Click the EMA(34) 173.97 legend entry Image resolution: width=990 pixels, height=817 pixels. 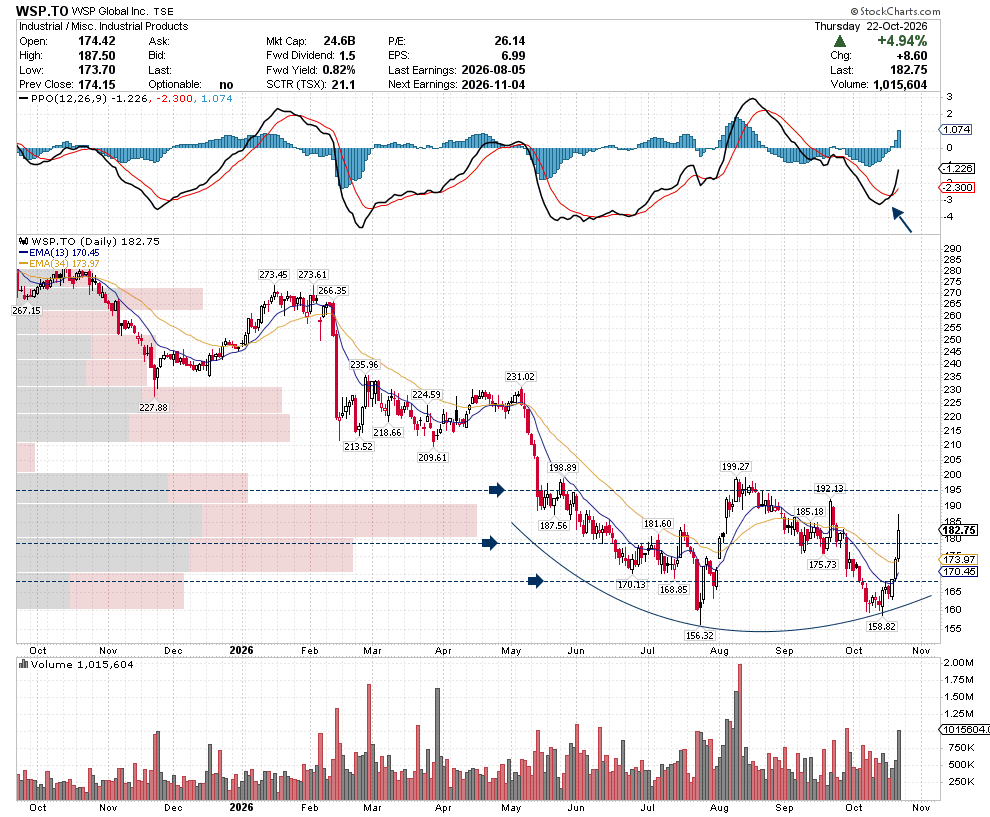pyautogui.click(x=59, y=263)
